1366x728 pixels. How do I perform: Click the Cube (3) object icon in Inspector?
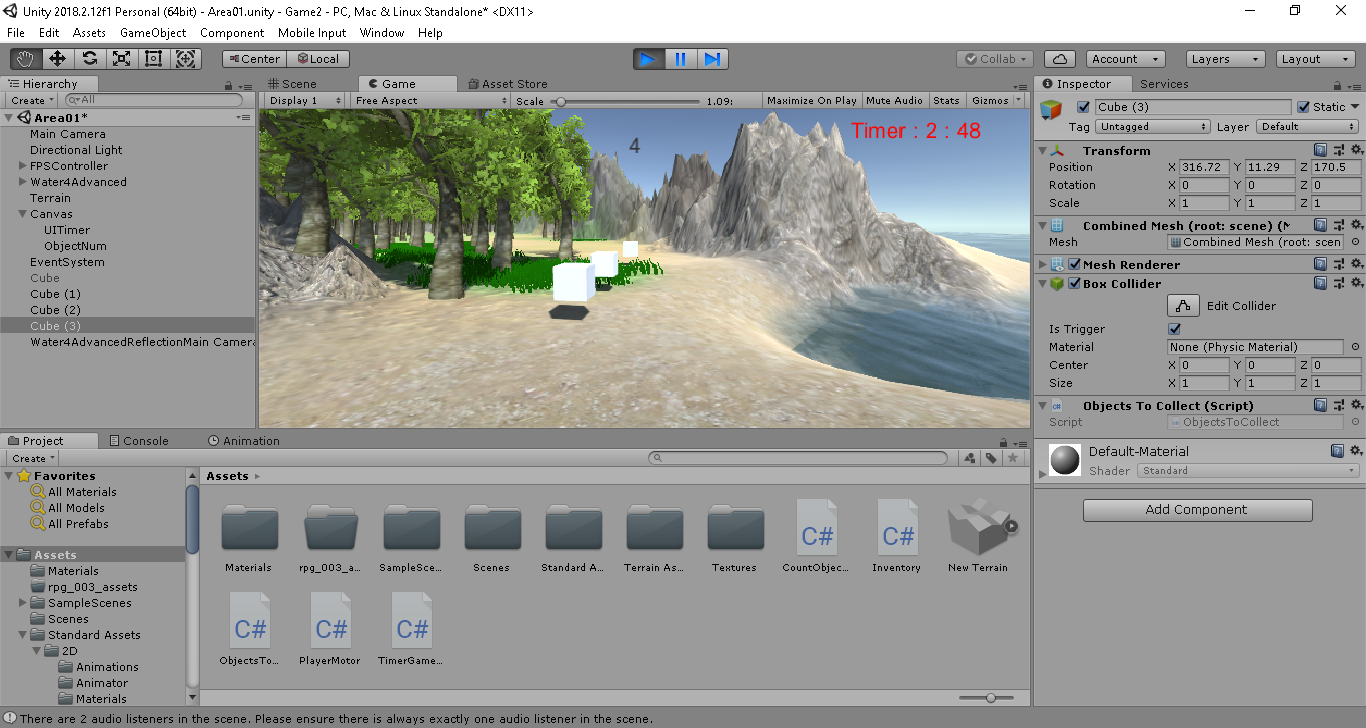coord(1051,109)
